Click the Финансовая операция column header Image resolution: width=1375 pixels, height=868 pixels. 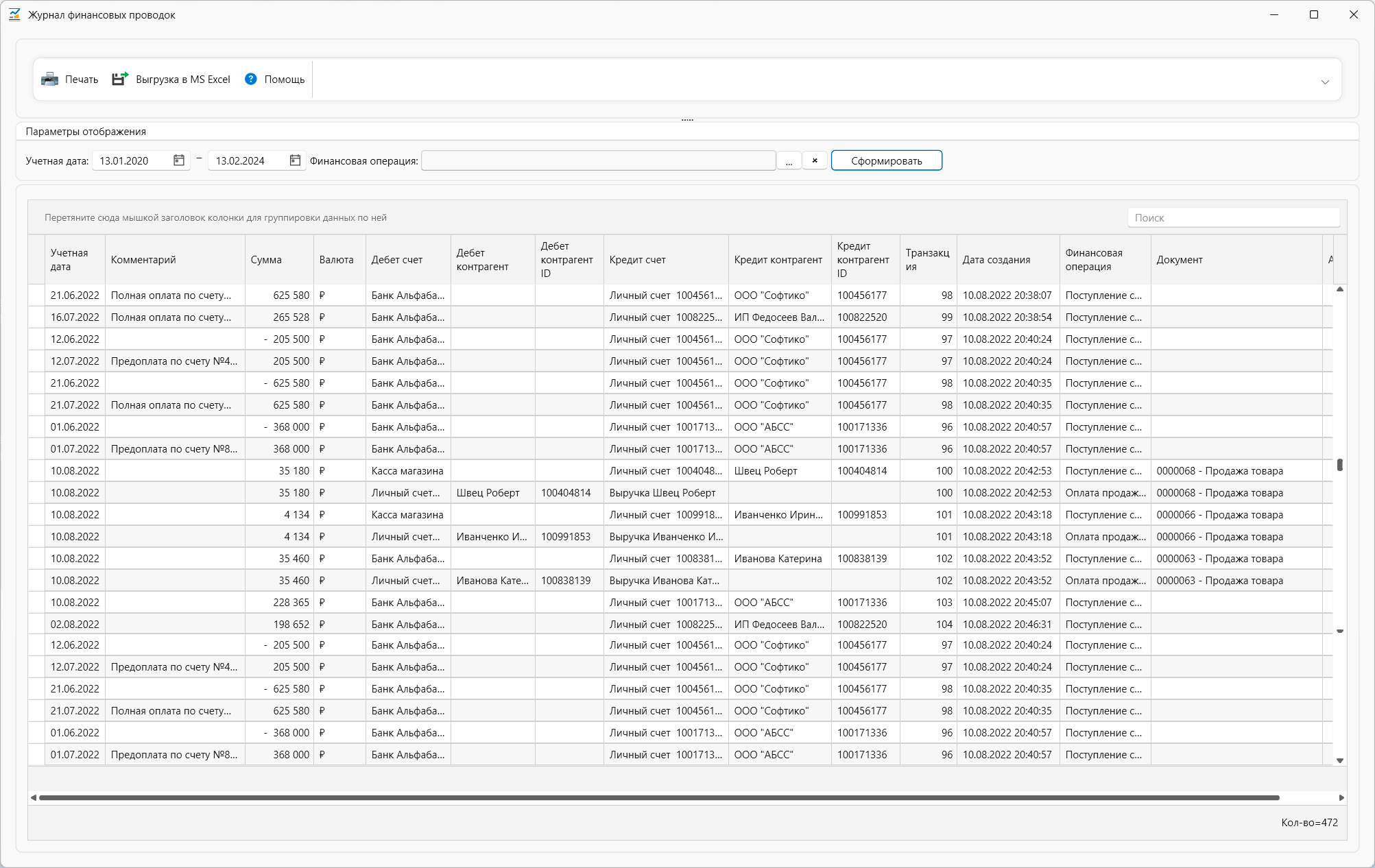tap(1105, 260)
